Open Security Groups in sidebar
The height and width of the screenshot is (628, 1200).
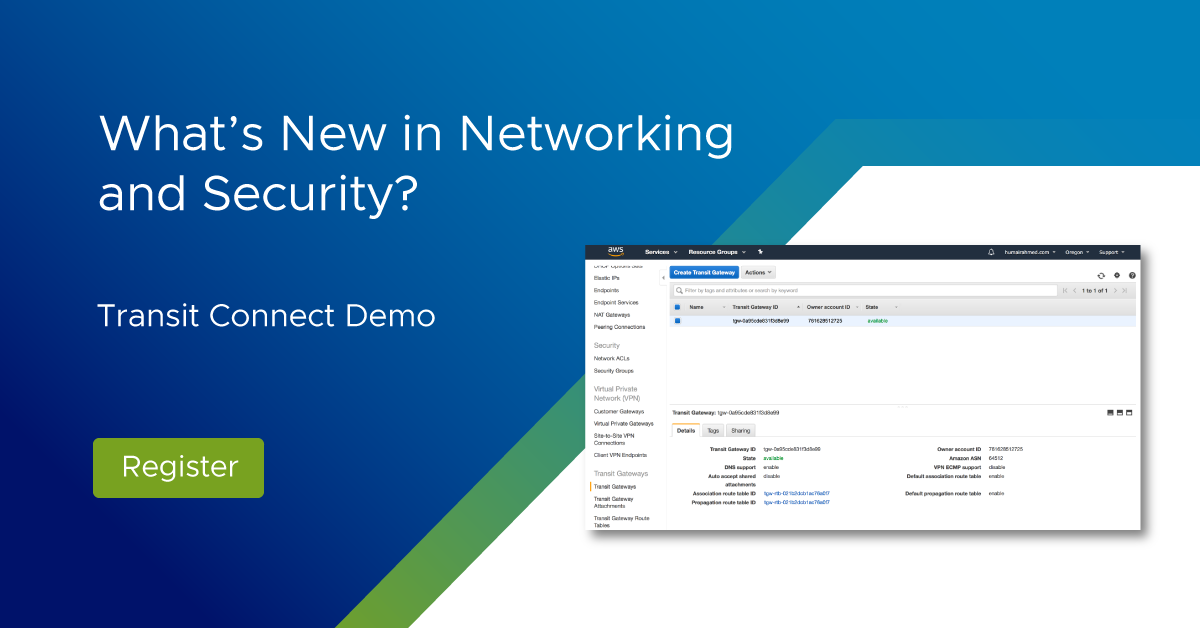tap(613, 371)
